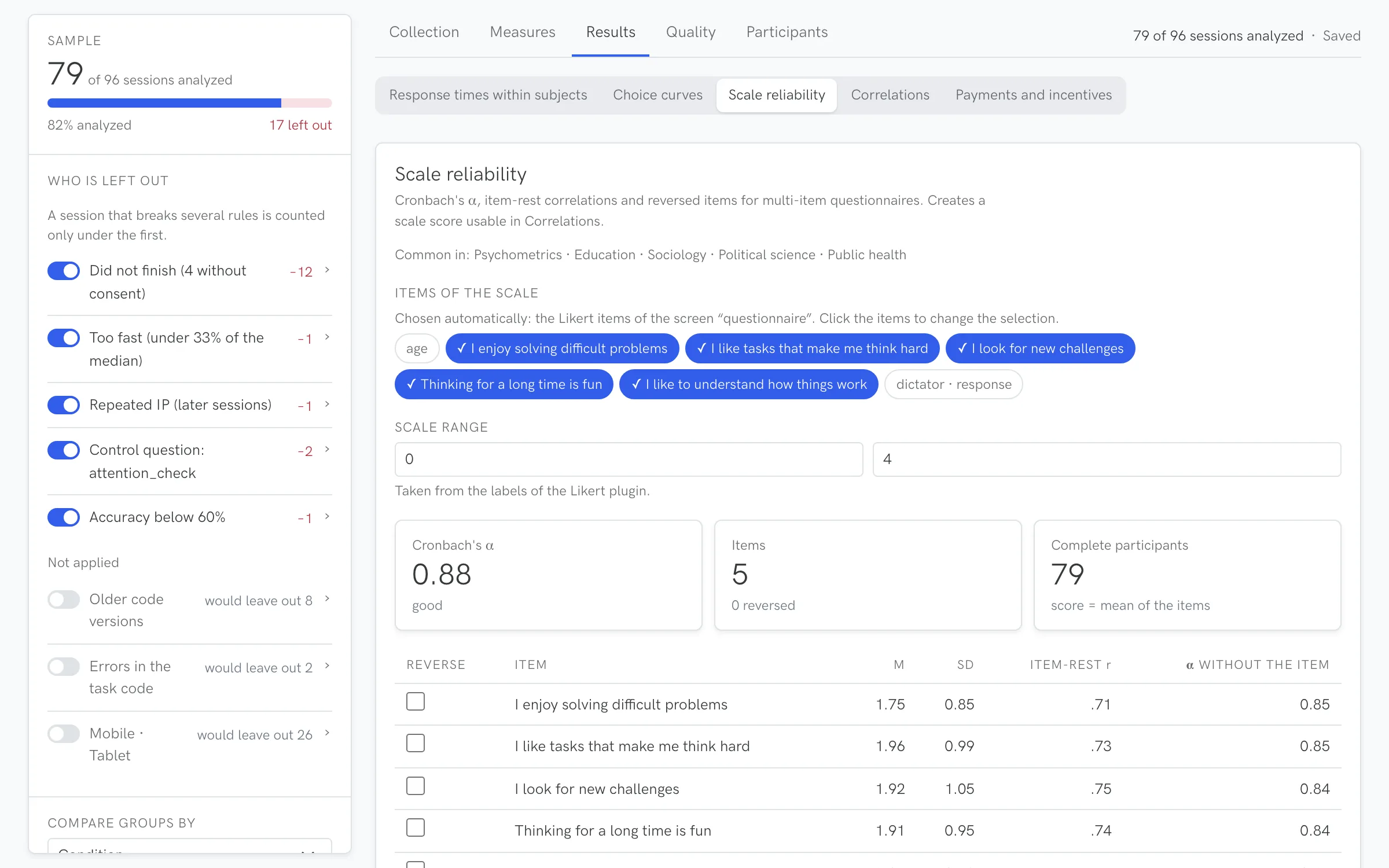Expand the 'Mobile · Tablet' rule chevron
This screenshot has height=868, width=1389.
coord(327,733)
